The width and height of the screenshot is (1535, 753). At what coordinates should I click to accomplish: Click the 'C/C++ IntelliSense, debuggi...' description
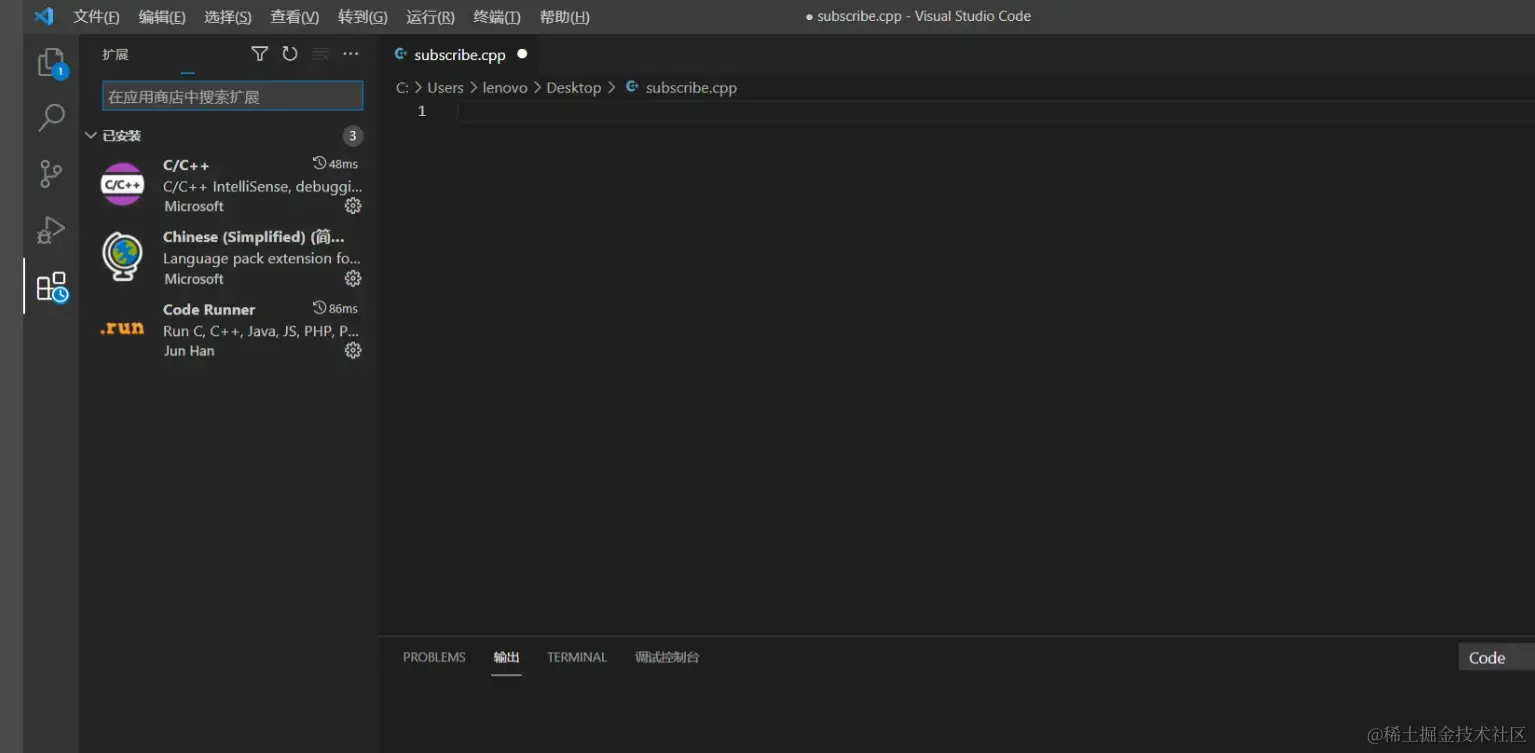click(263, 186)
